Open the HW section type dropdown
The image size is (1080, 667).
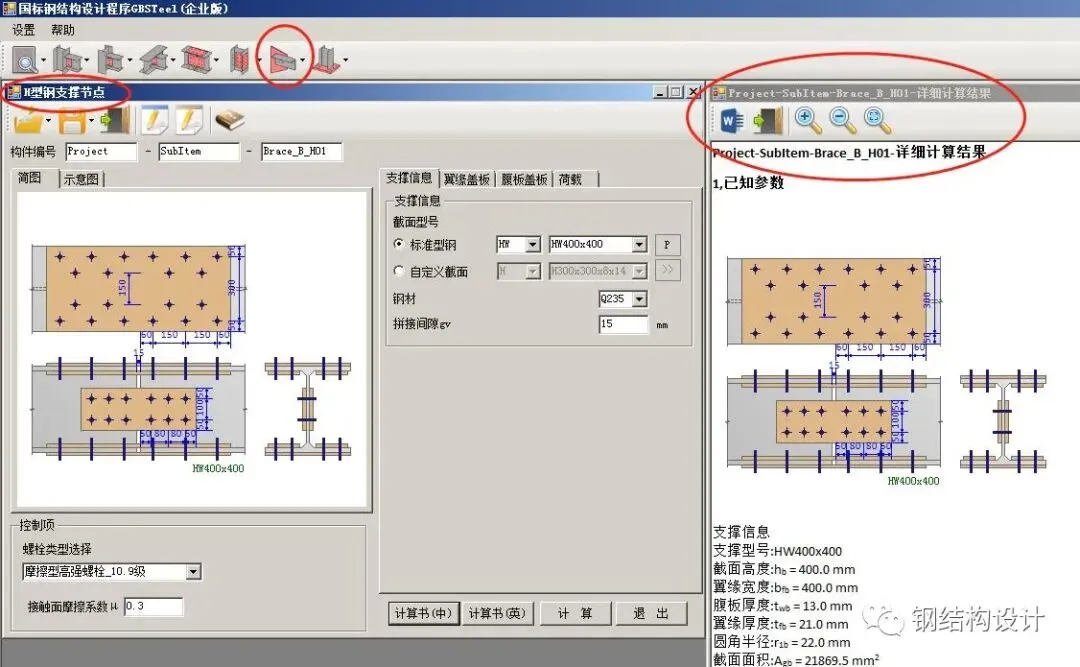point(532,245)
